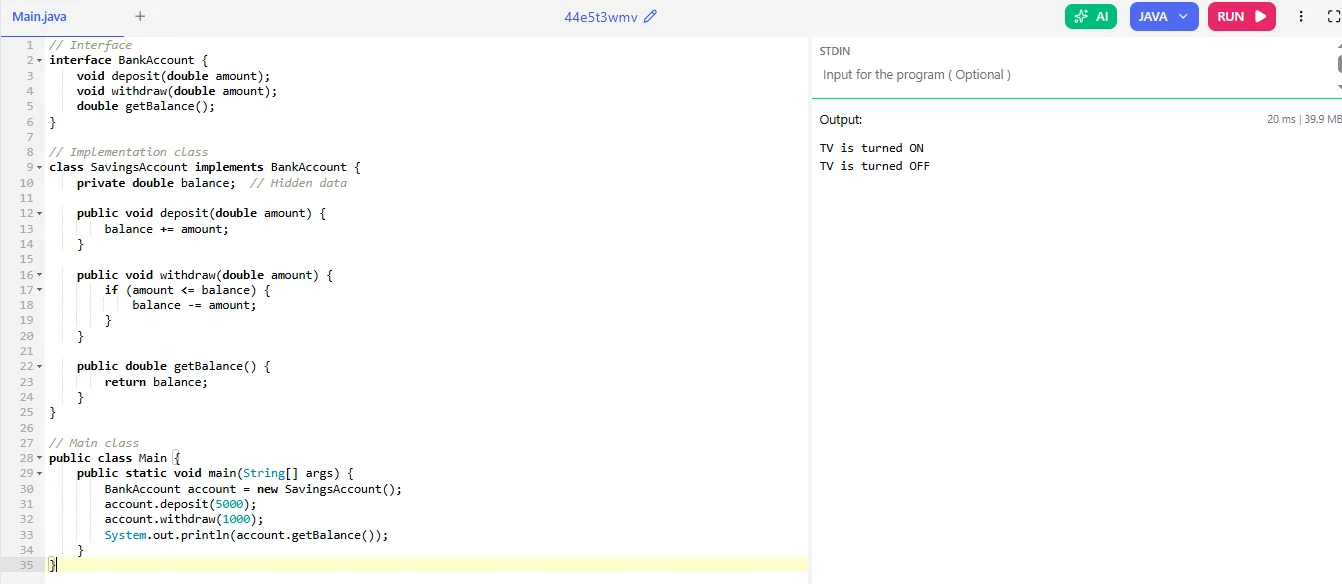
Task: Click "void withdraw(double amount);" on line 4
Action: click(x=177, y=91)
